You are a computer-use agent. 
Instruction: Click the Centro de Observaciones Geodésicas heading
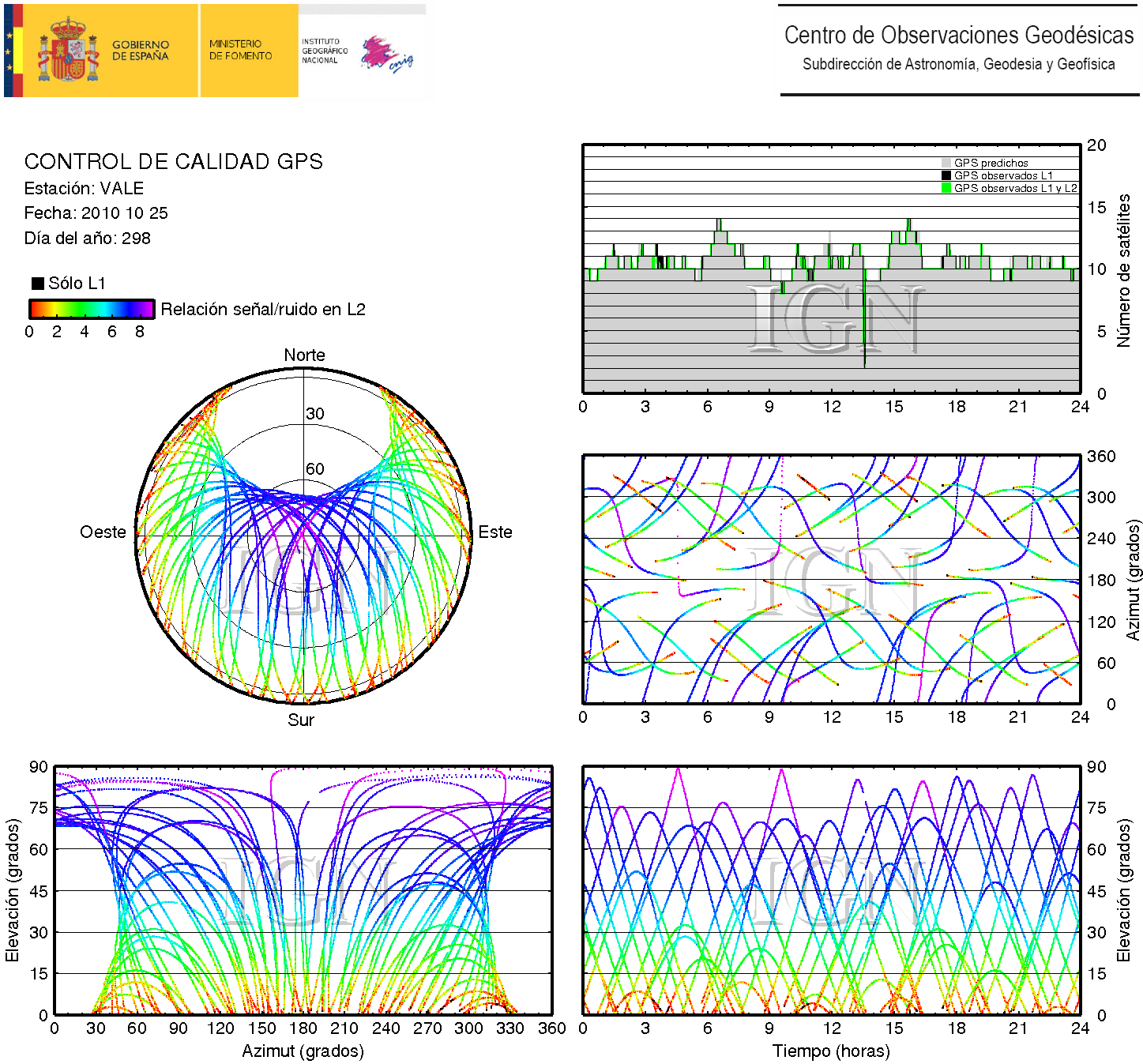click(958, 36)
